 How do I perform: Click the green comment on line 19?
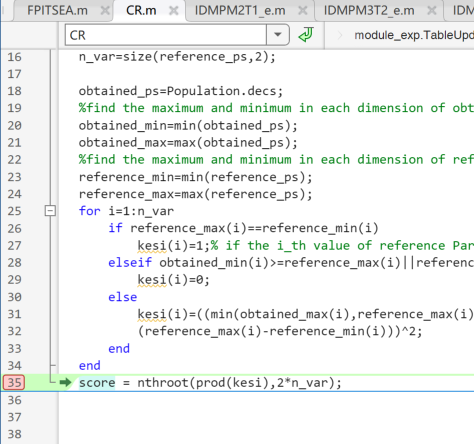[276, 108]
